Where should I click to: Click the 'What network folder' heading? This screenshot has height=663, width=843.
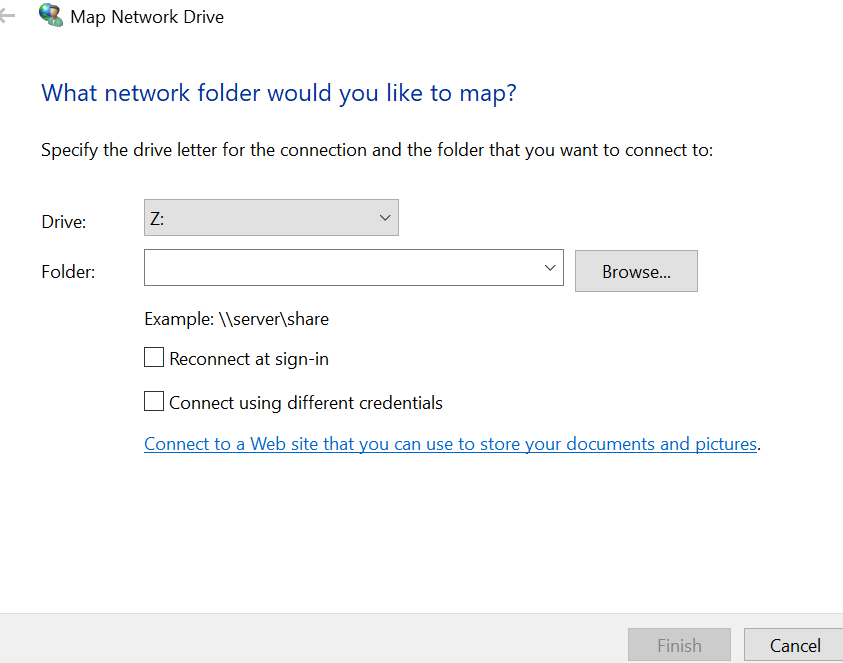tap(279, 93)
